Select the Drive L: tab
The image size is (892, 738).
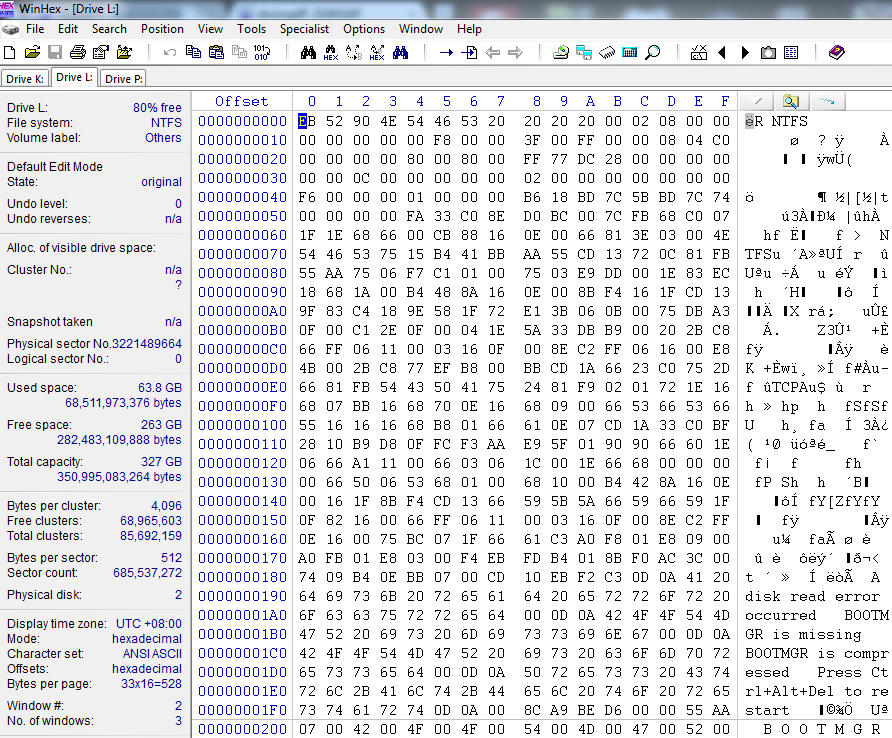tap(74, 77)
